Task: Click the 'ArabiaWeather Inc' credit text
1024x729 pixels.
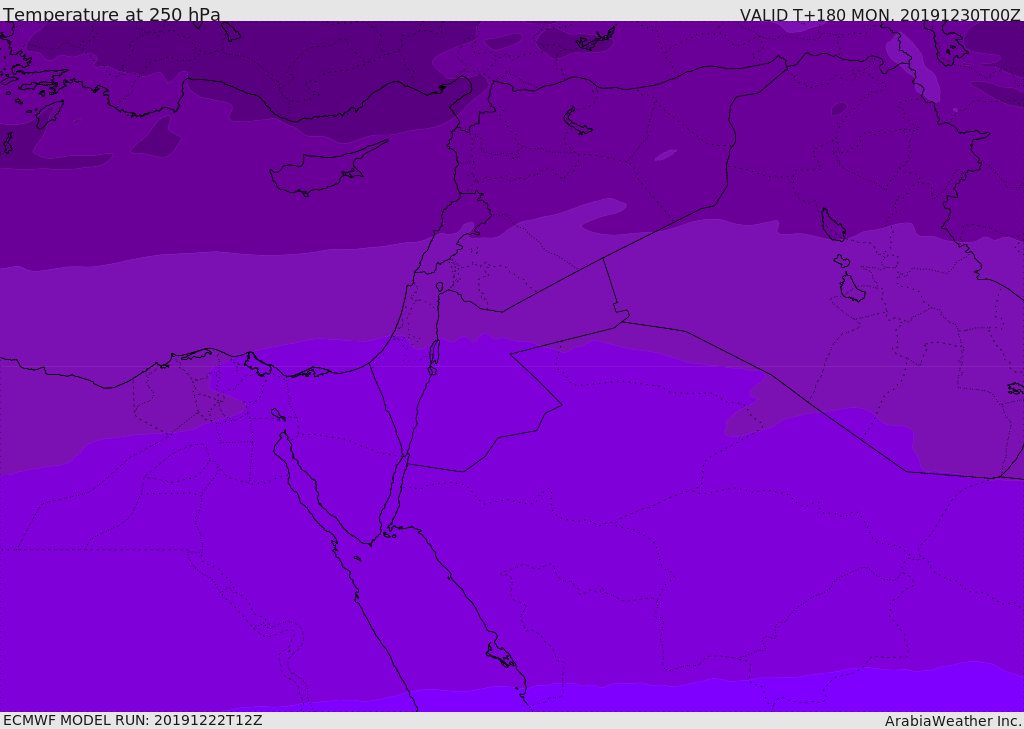Action: (x=954, y=721)
